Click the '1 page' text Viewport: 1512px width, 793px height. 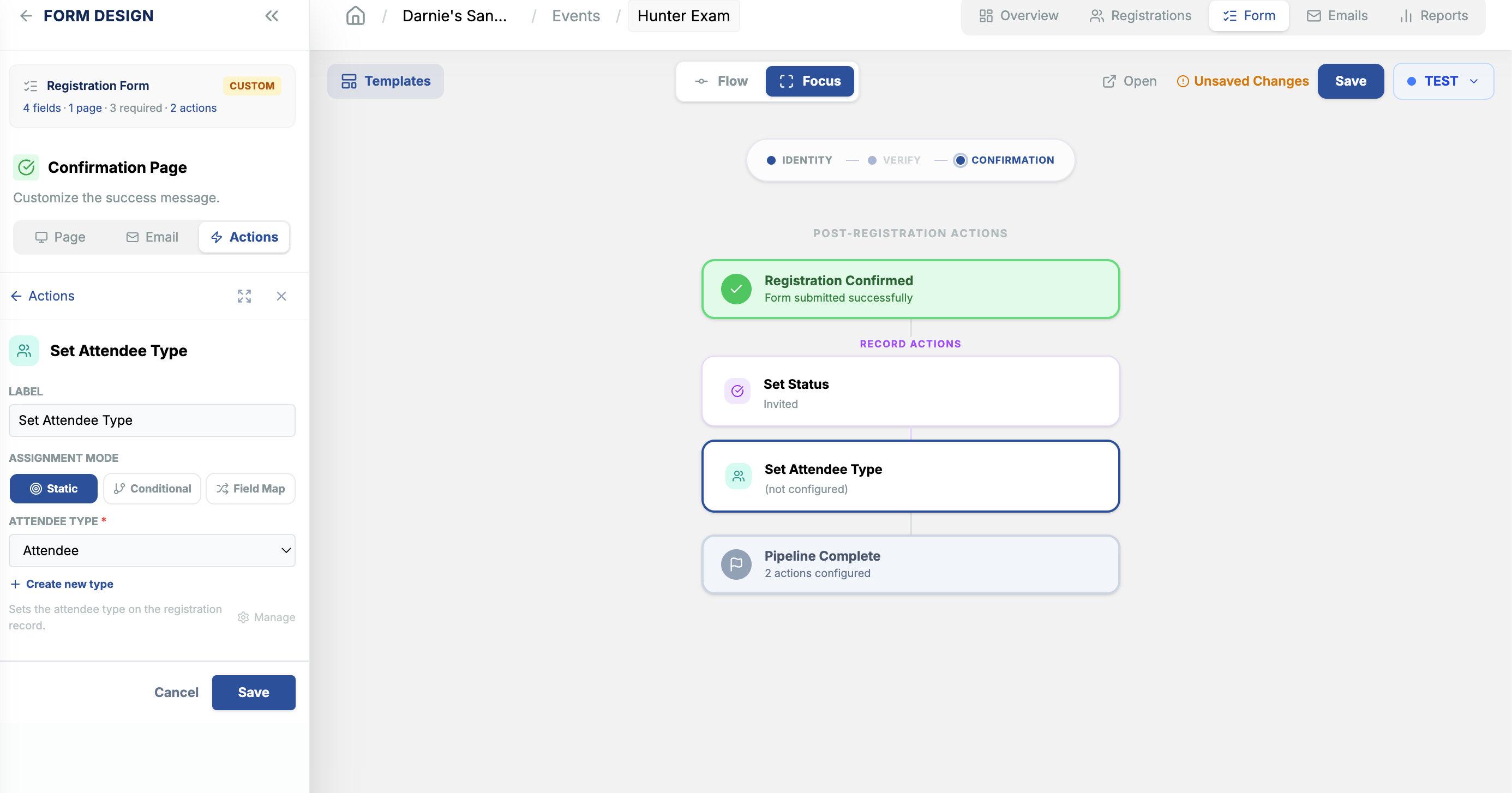85,108
